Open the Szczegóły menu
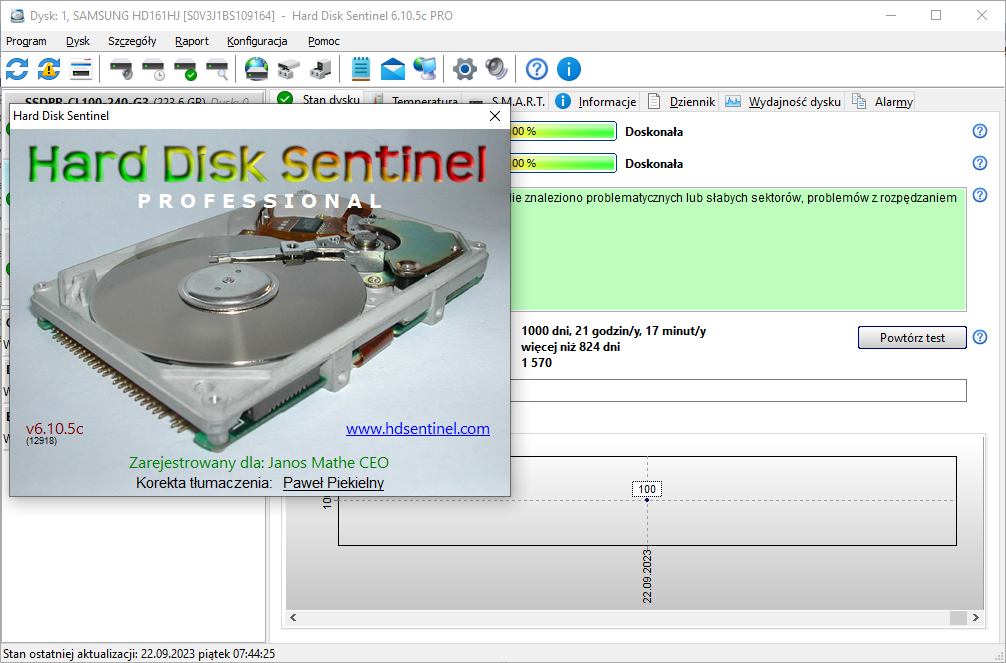Viewport: 1006px width, 663px height. click(x=132, y=41)
